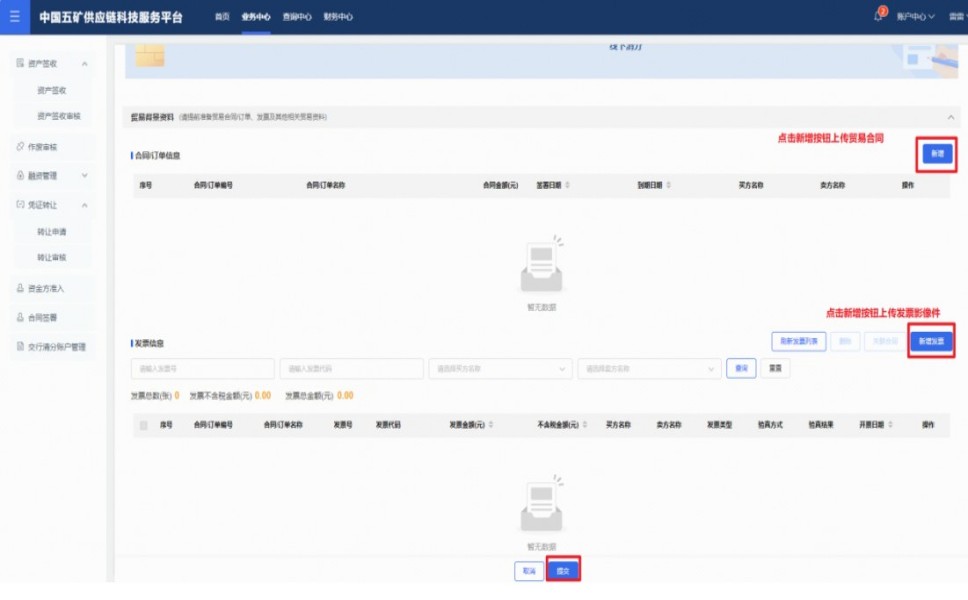This screenshot has height=600, width=968.
Task: Click 新增 to upload trade contract
Action: coord(936,154)
